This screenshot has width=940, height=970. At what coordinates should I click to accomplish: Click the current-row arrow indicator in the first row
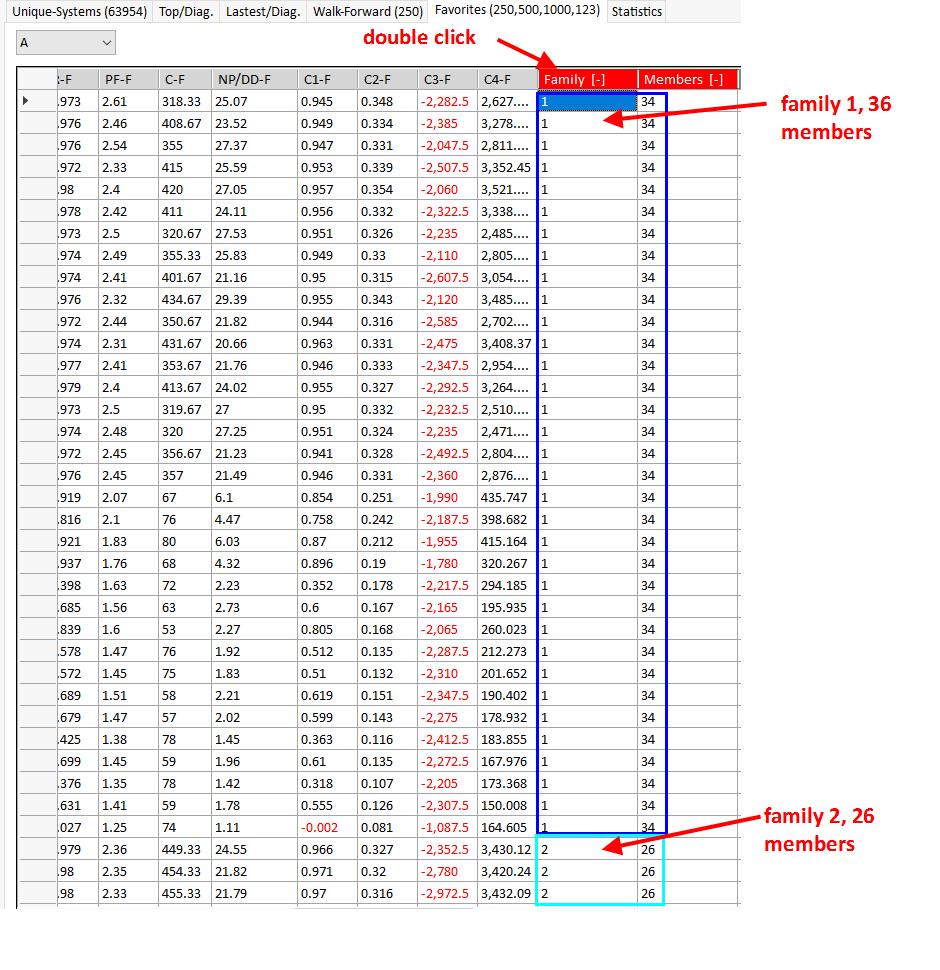pos(25,101)
